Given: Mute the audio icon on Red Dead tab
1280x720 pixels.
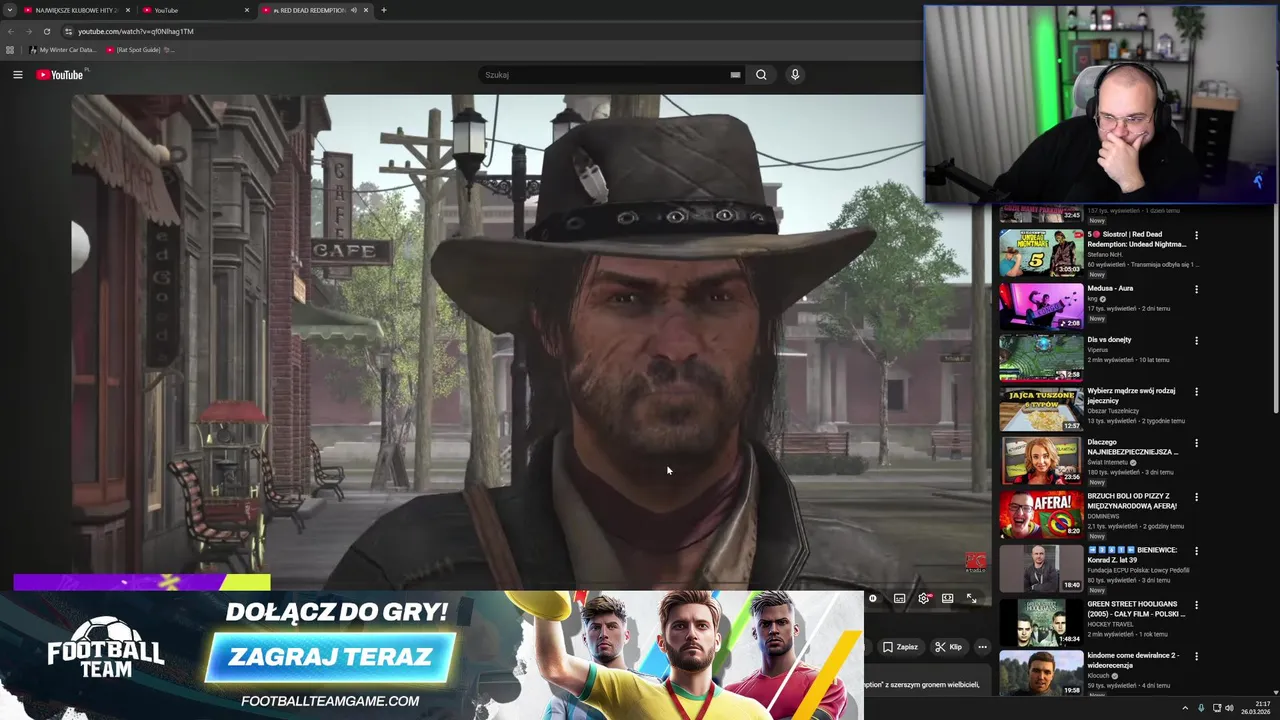Looking at the screenshot, I should [x=354, y=10].
